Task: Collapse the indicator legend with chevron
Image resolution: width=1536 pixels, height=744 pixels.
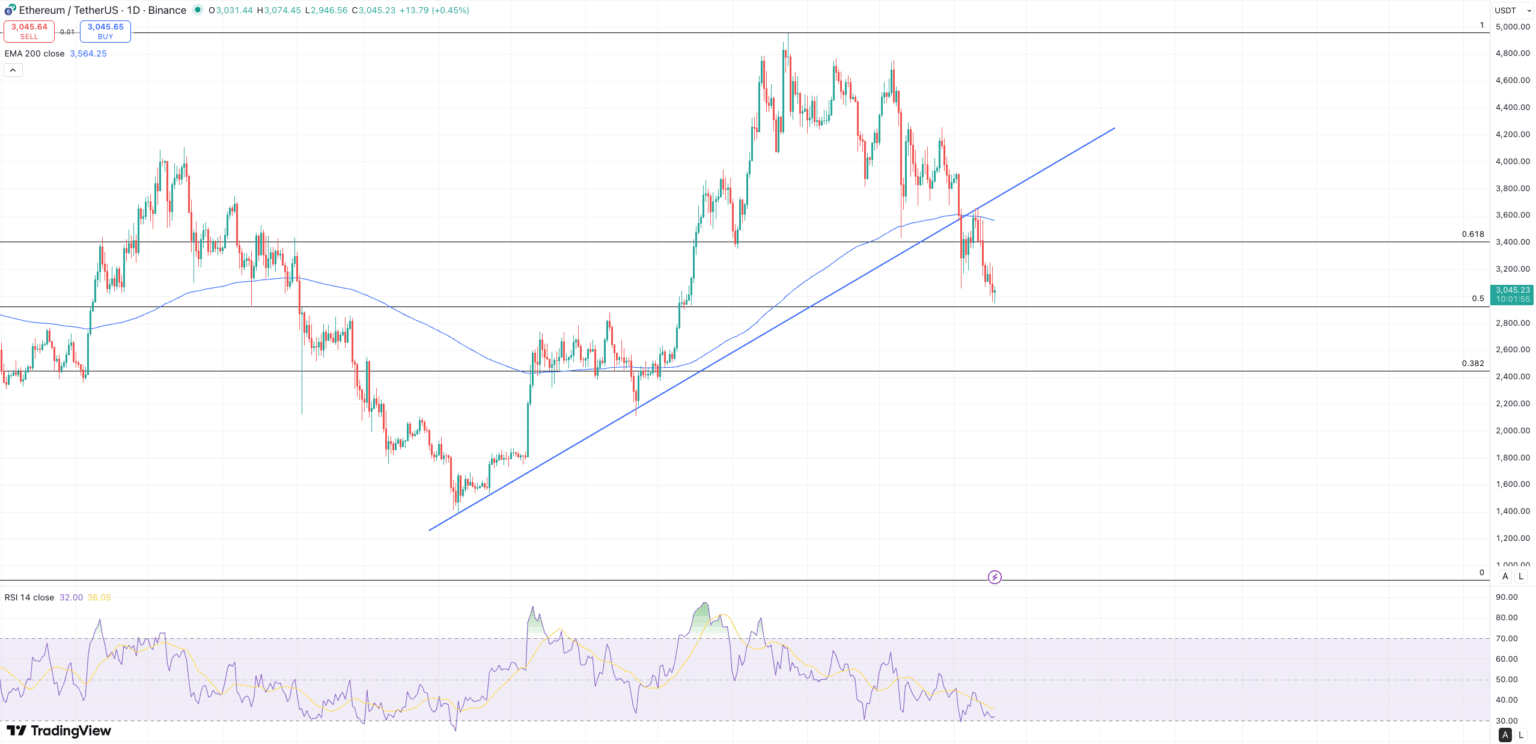Action: coord(13,70)
